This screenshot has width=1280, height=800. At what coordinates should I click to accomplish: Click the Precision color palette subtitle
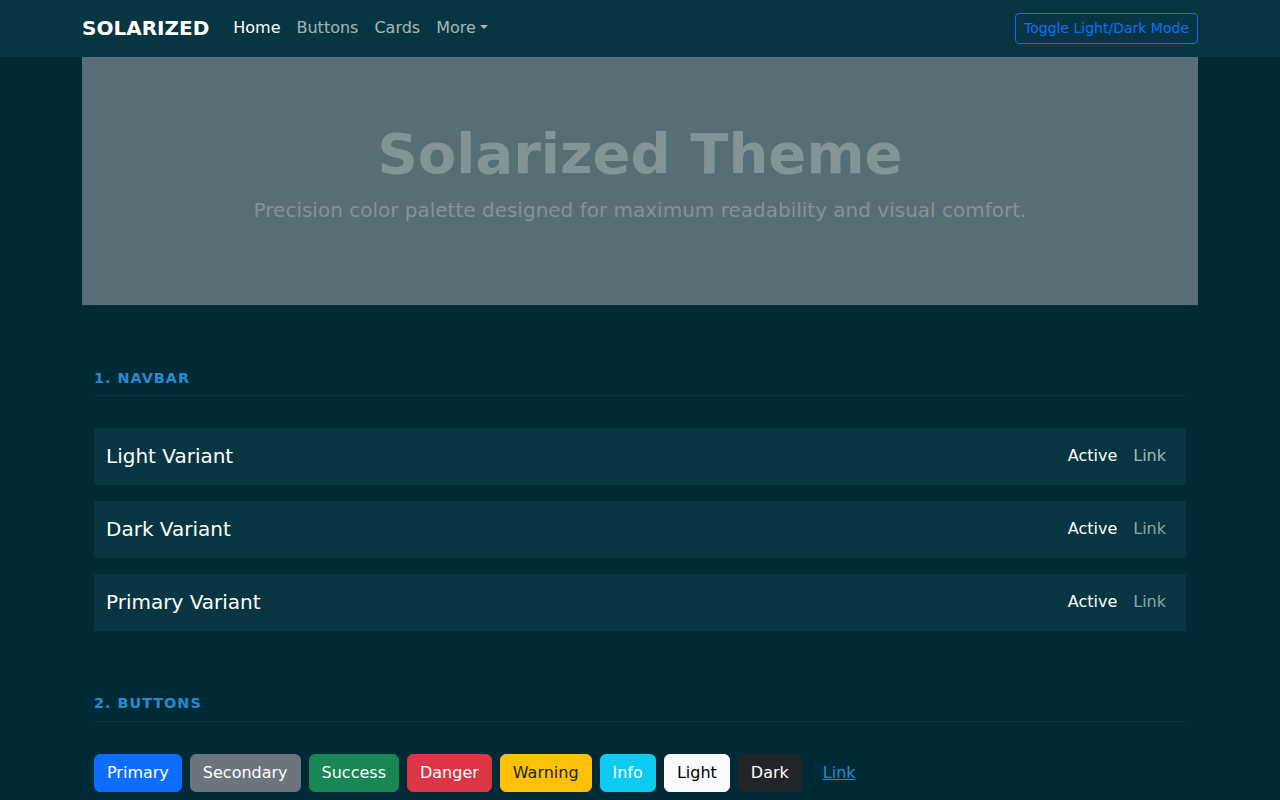coord(640,210)
